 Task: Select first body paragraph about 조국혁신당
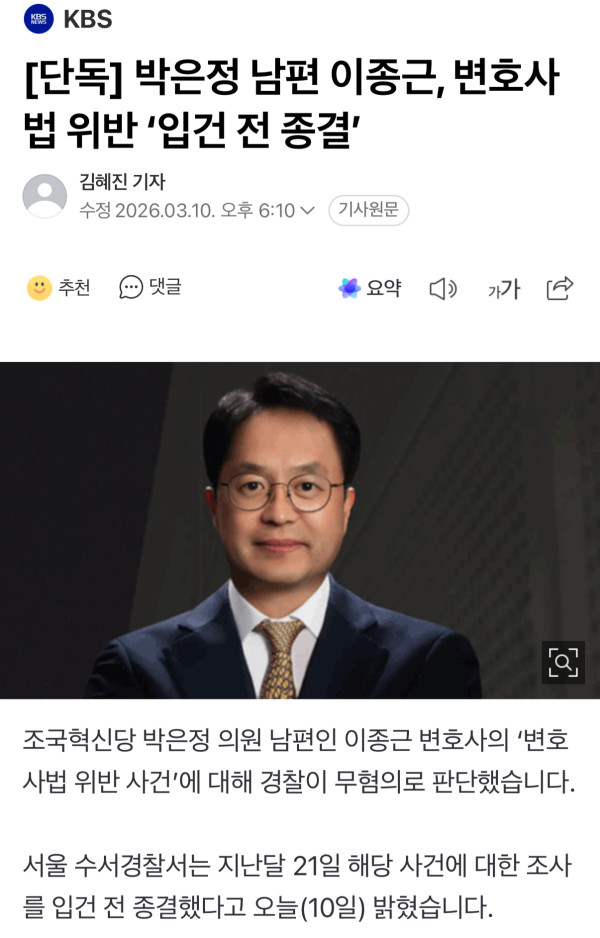(299, 760)
